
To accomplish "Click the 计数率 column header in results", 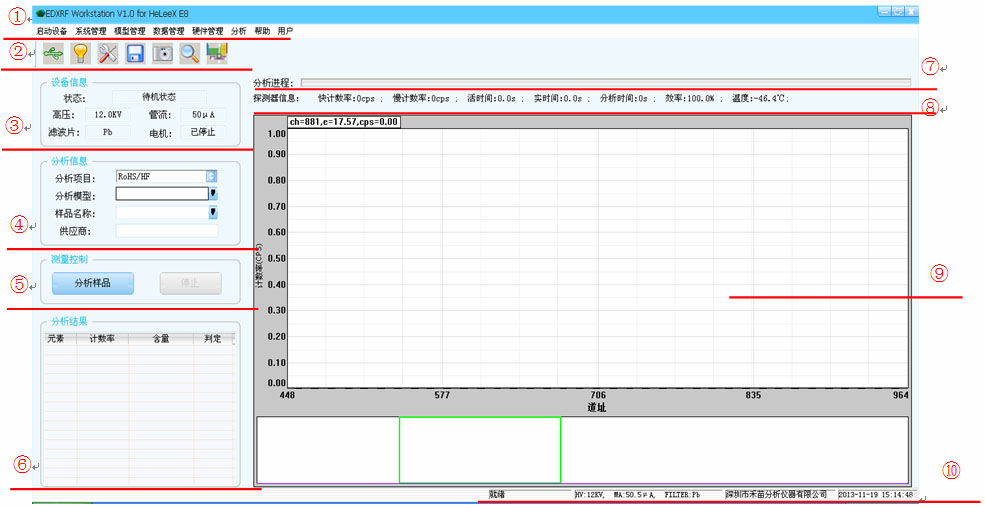I will point(102,339).
